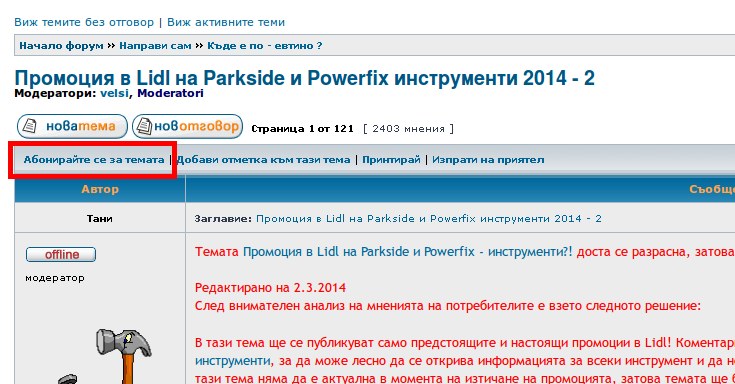Click the paper icon on the 'нова тема' button

click(30, 126)
